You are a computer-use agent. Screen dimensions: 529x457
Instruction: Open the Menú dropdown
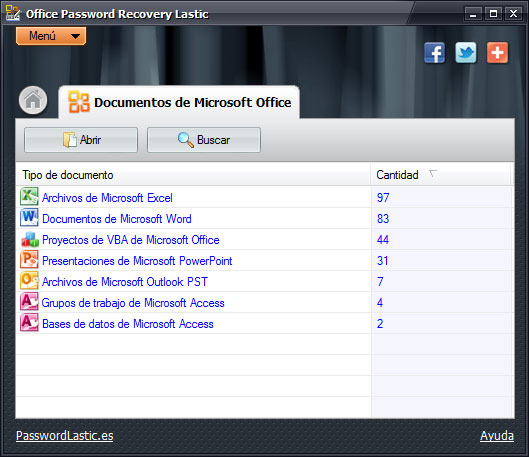[x=51, y=36]
